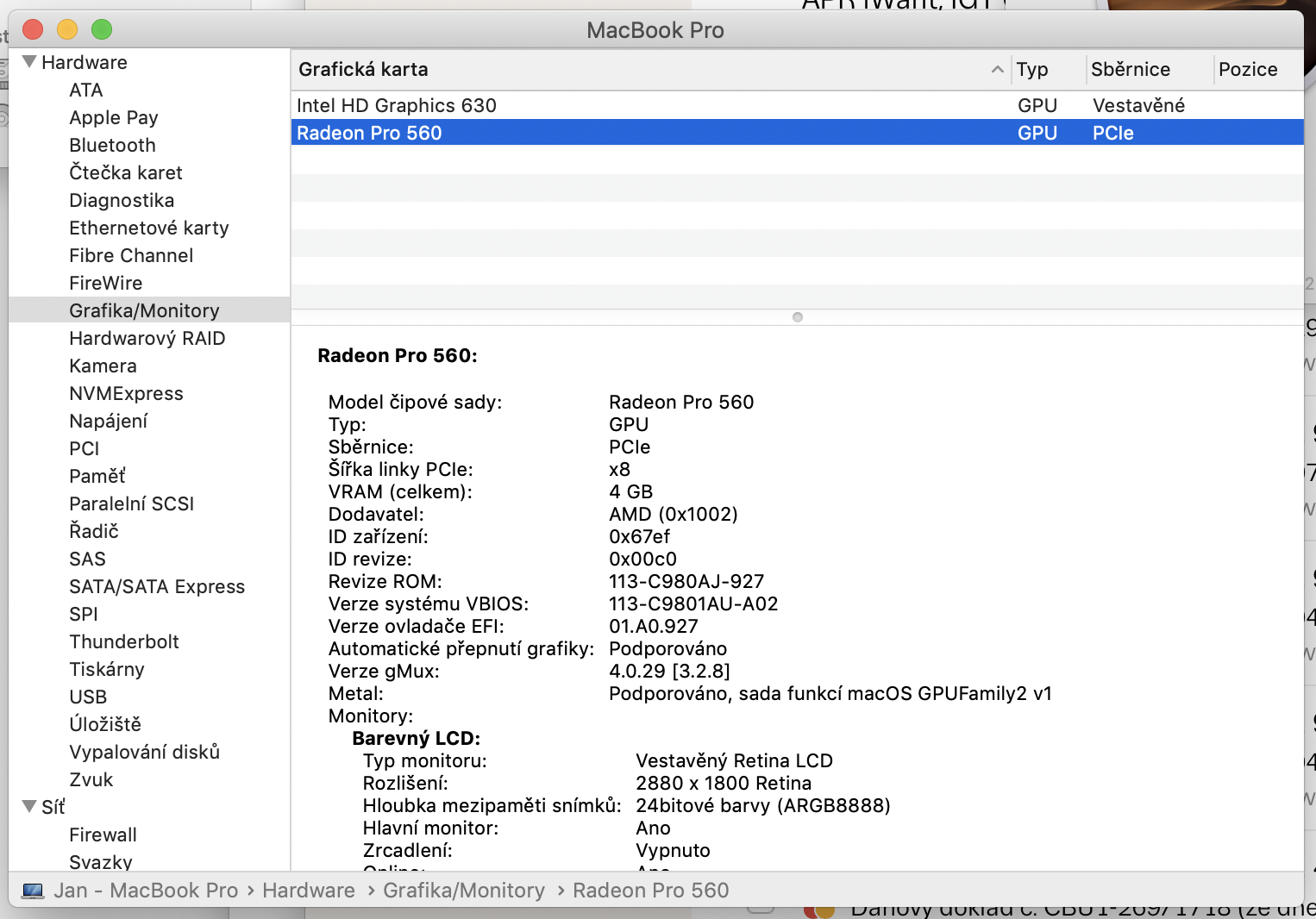Click the split pane divider handle

[798, 317]
